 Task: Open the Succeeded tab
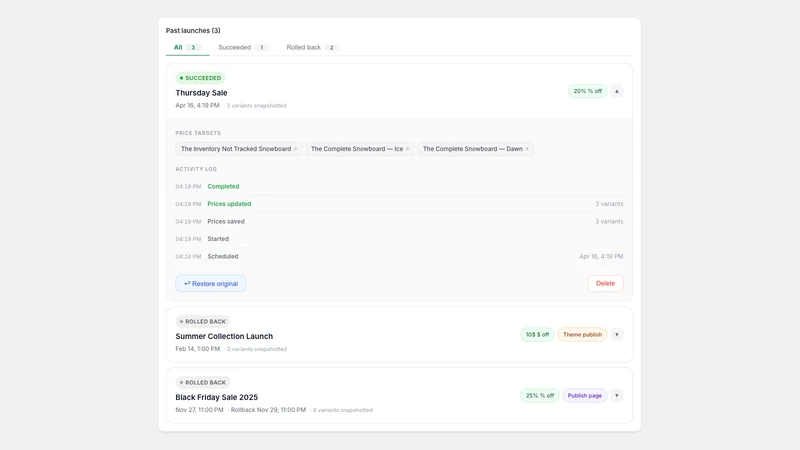pos(243,47)
